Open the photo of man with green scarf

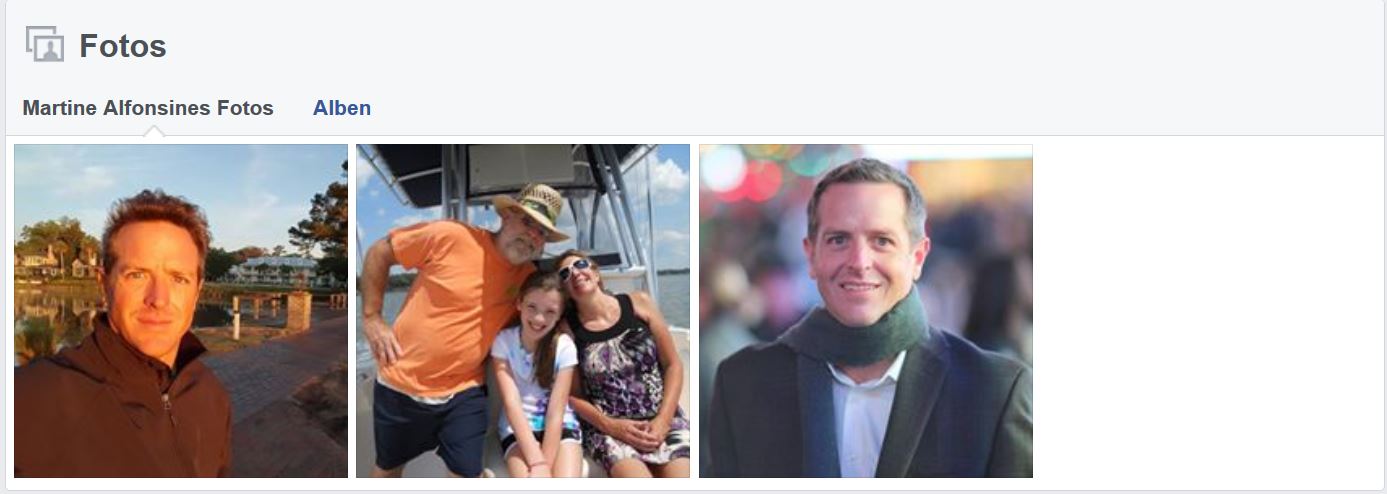pos(866,311)
